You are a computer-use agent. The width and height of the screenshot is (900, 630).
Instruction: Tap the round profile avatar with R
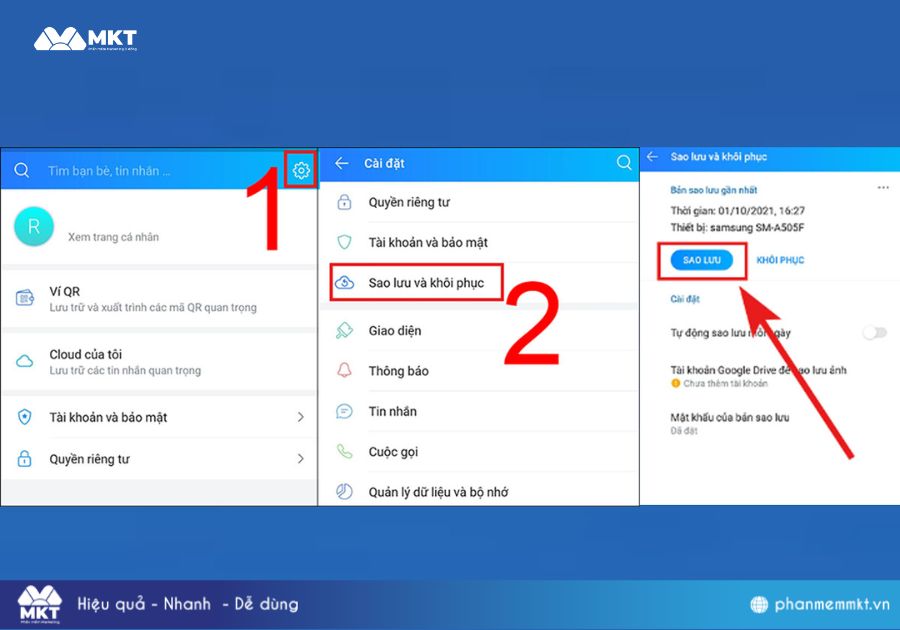pos(34,228)
